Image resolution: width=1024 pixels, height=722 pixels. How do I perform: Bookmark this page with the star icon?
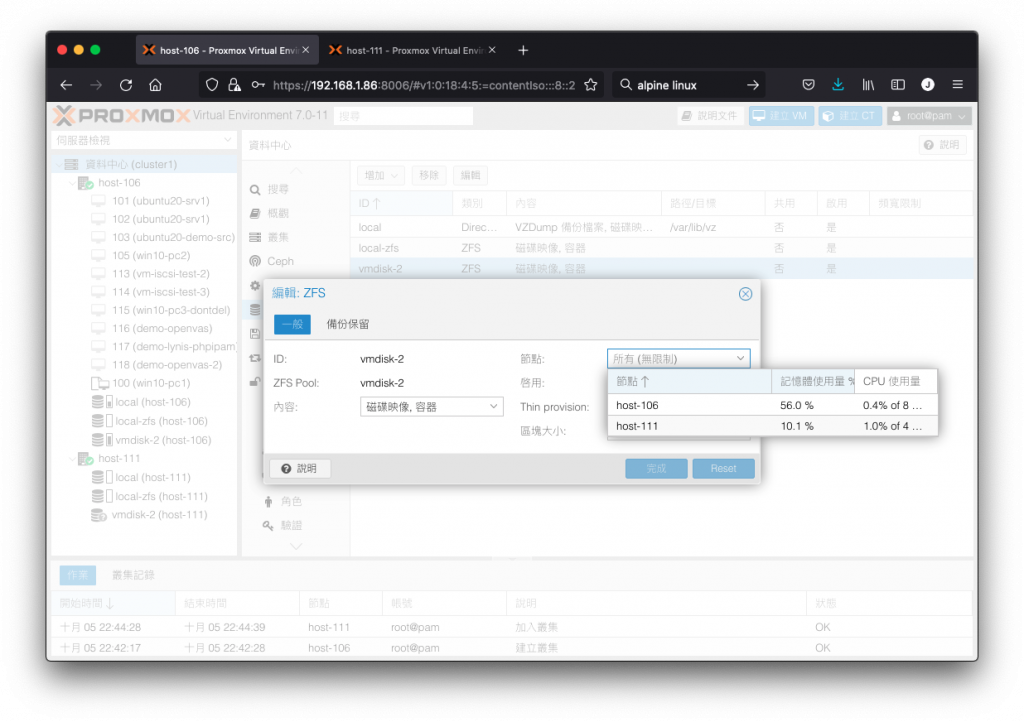591,85
